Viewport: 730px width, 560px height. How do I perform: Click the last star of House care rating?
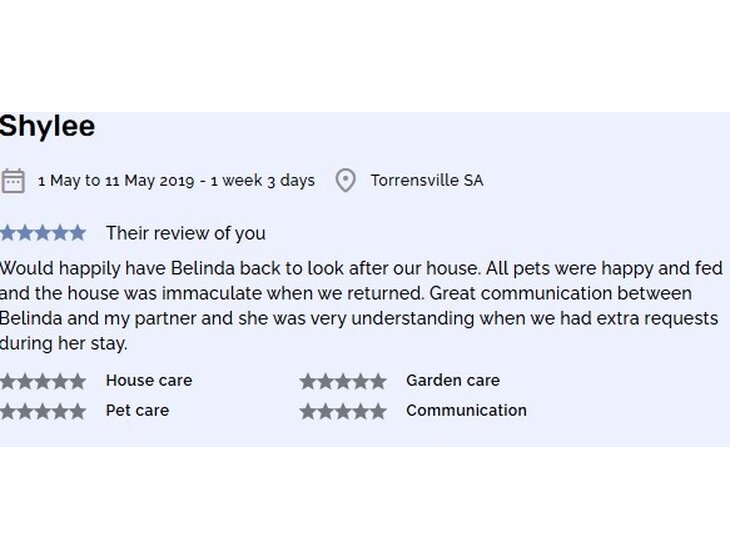click(77, 381)
